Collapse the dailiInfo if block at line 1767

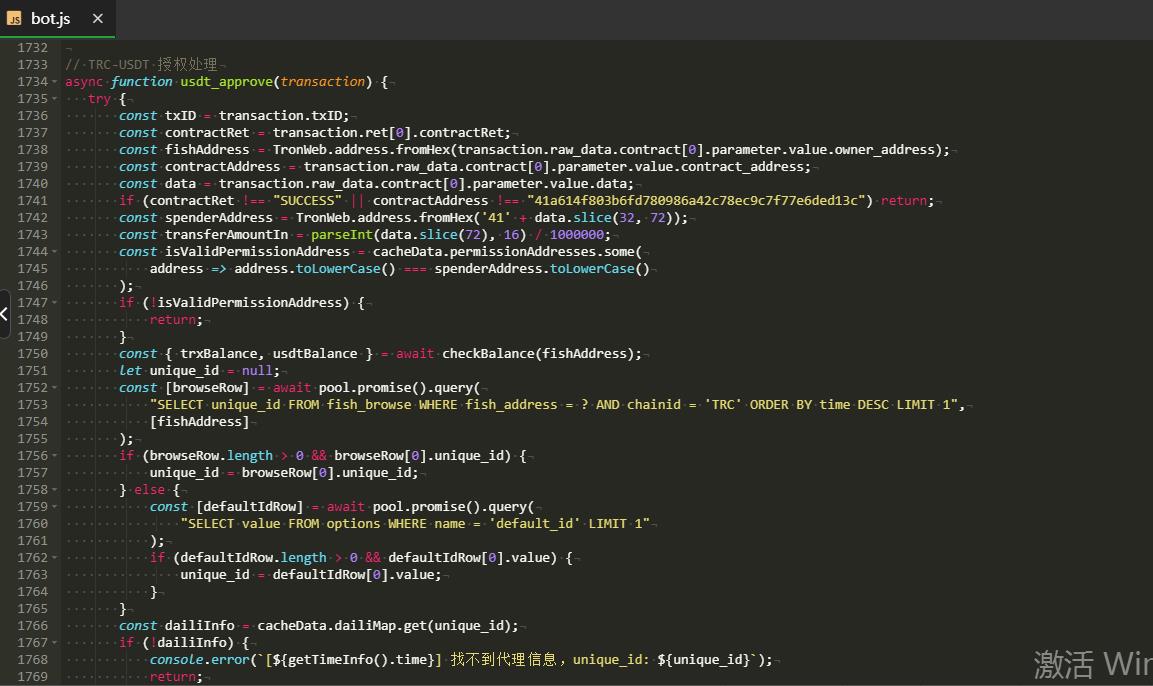tap(52, 643)
